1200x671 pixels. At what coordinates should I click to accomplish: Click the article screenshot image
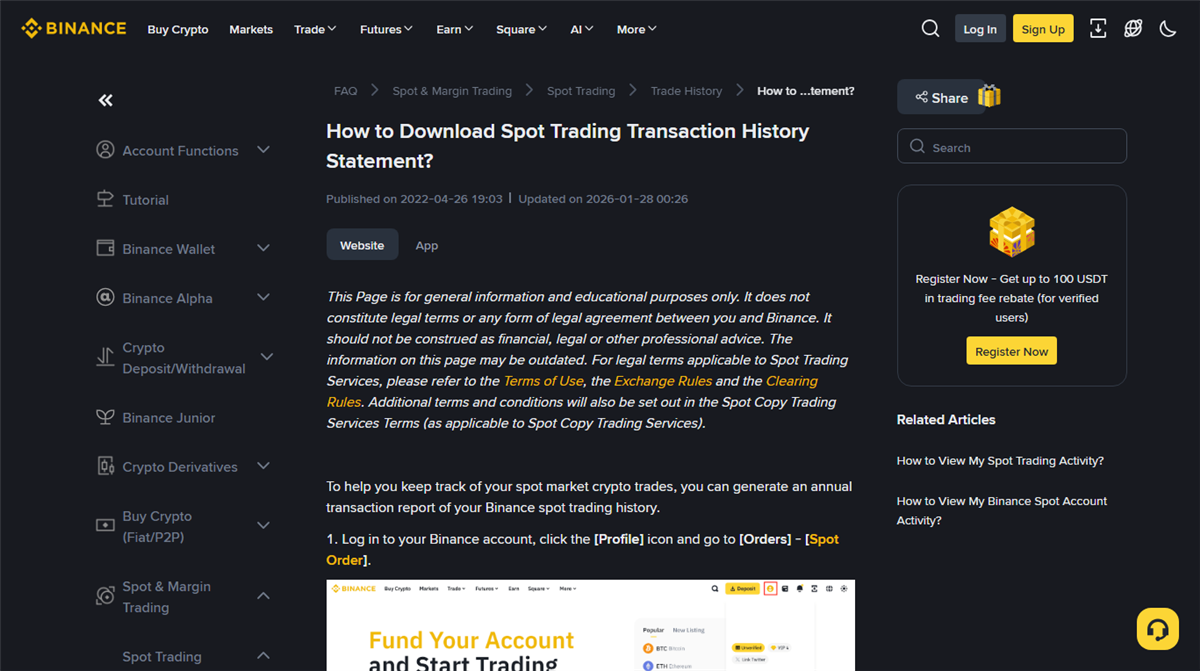[591, 625]
